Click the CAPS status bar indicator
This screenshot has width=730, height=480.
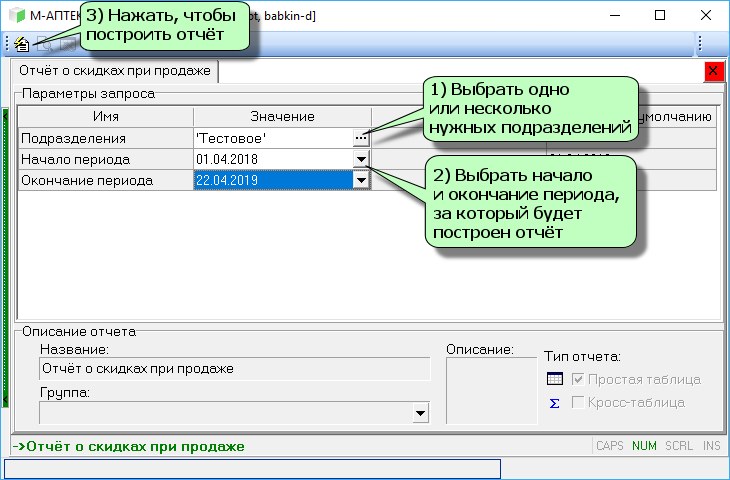coord(609,446)
